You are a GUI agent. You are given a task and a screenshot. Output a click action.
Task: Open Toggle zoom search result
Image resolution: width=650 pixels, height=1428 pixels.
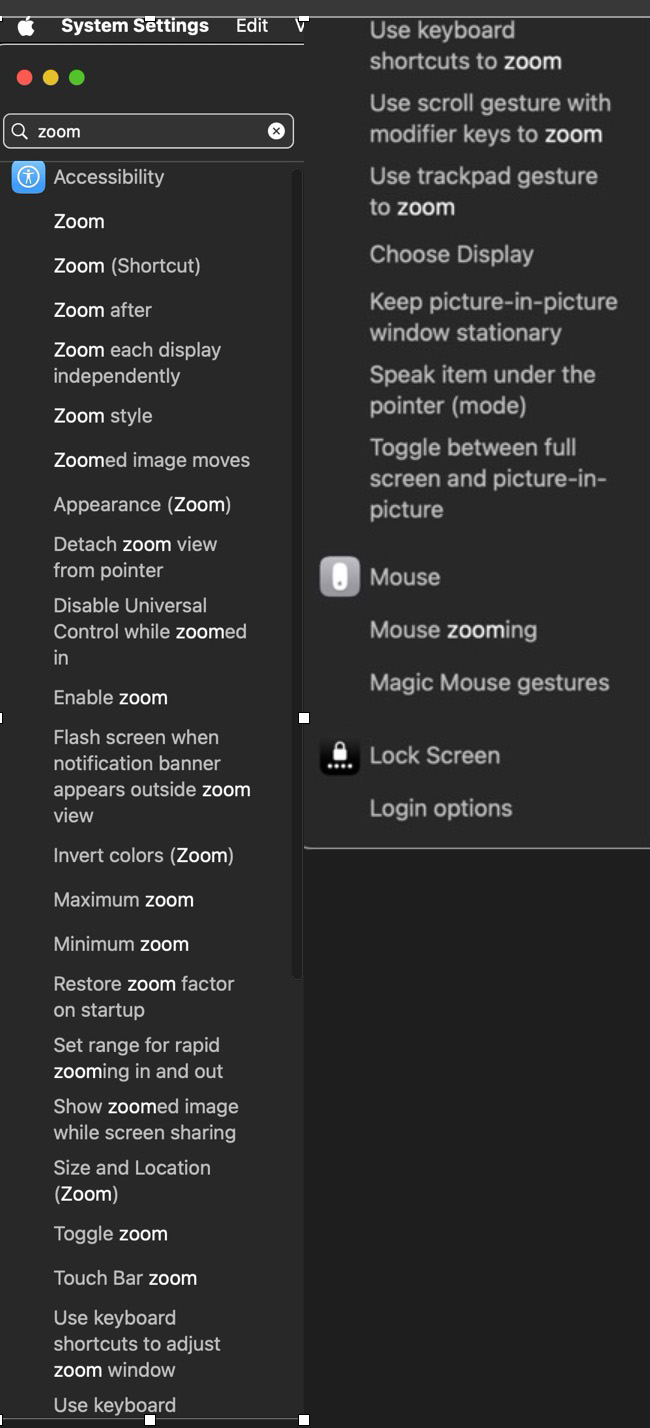click(110, 1234)
